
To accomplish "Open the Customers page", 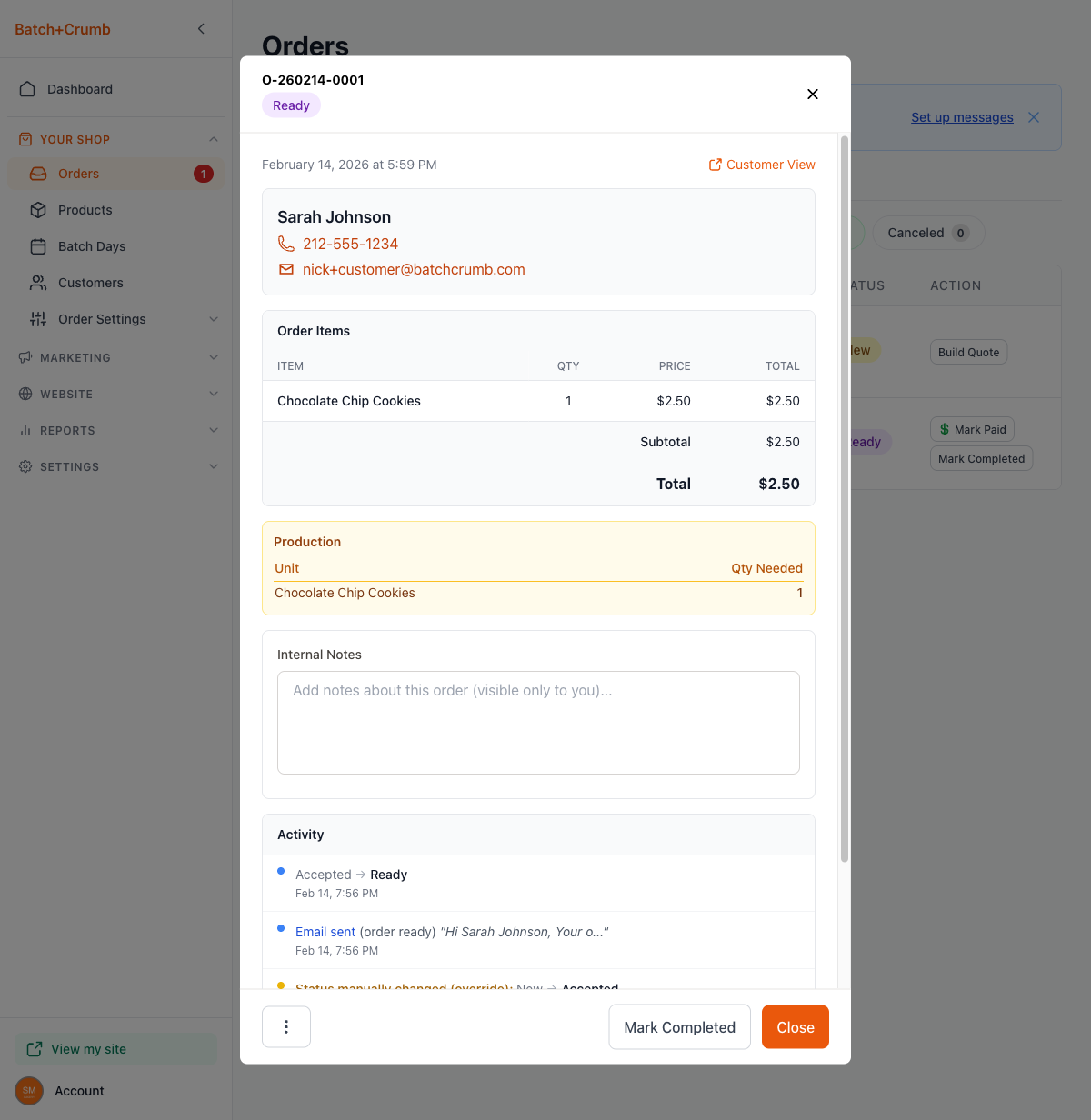I will click(x=91, y=283).
